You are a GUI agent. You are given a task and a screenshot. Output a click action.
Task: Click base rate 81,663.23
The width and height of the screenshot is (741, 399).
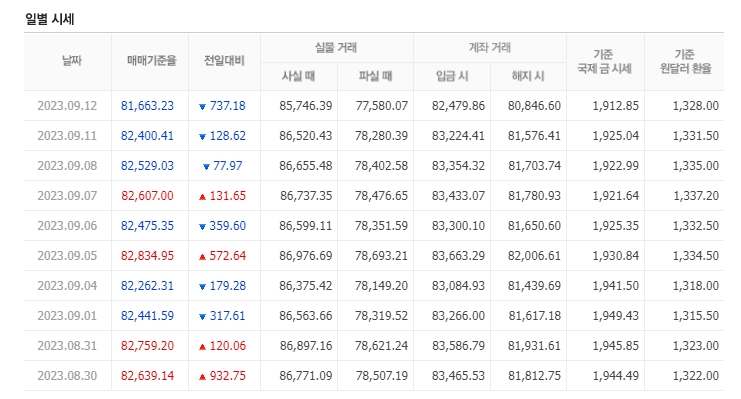click(147, 105)
